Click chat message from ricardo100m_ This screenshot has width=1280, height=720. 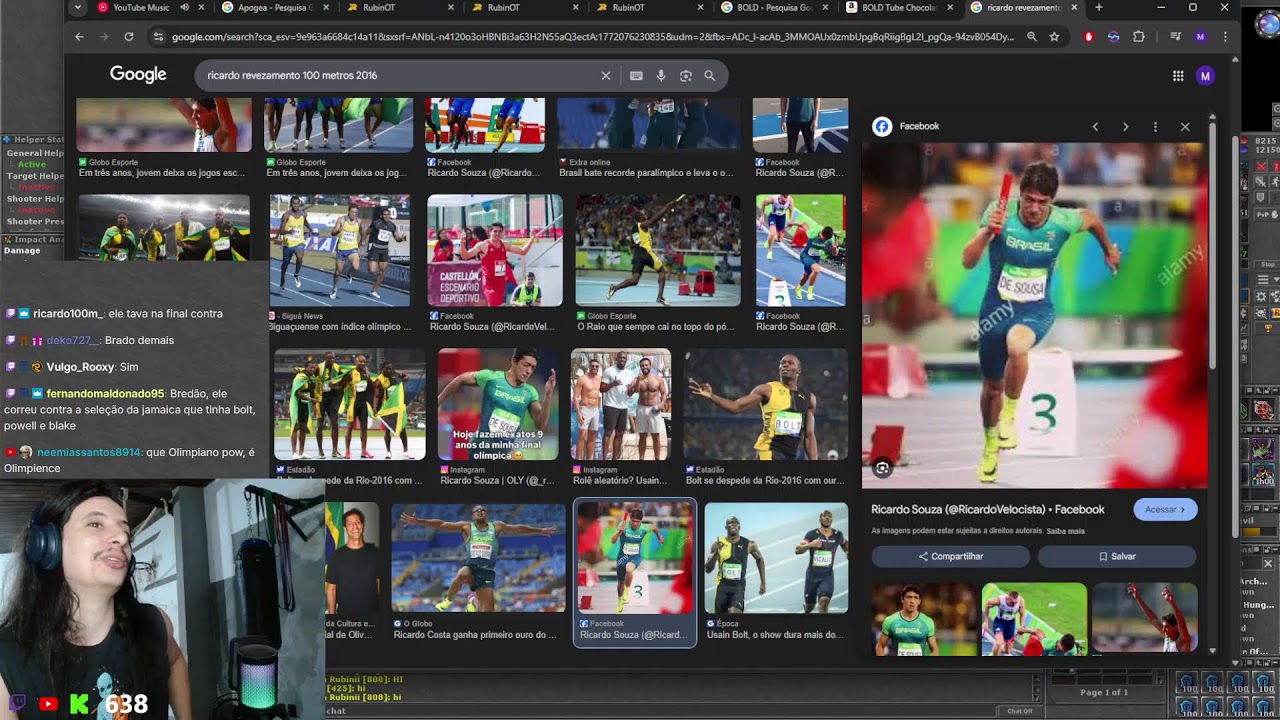tap(115, 314)
